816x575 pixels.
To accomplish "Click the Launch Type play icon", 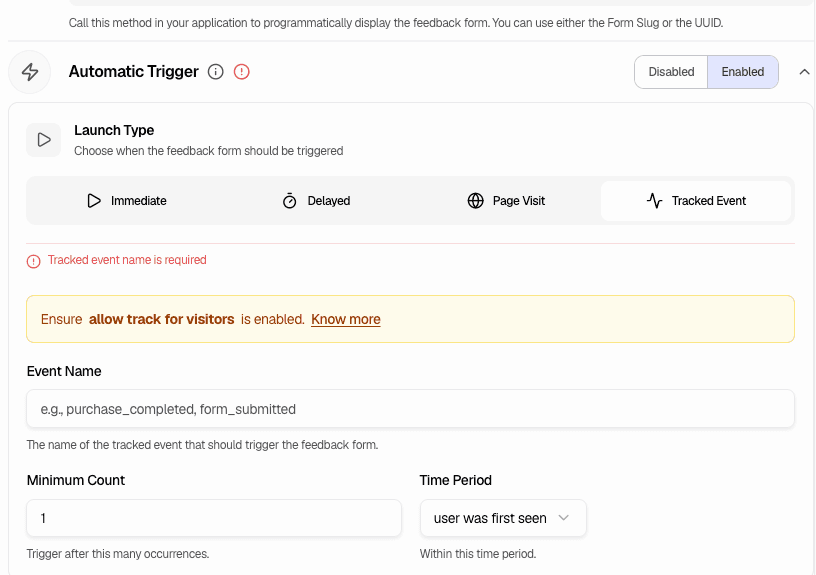I will [x=44, y=140].
